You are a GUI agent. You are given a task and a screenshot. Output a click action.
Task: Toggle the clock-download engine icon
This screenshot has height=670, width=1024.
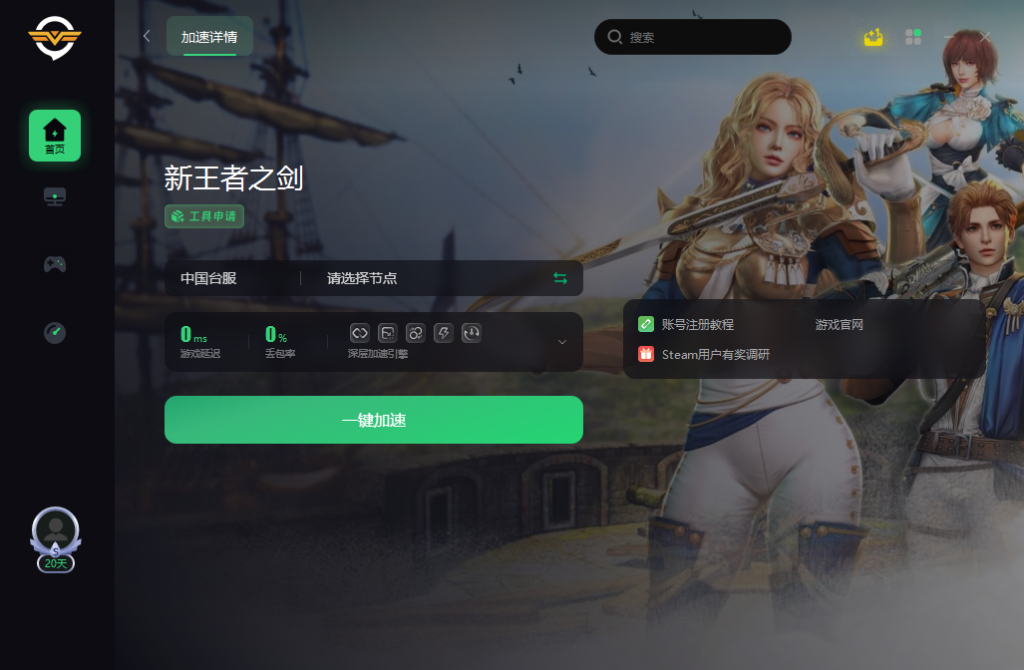472,333
